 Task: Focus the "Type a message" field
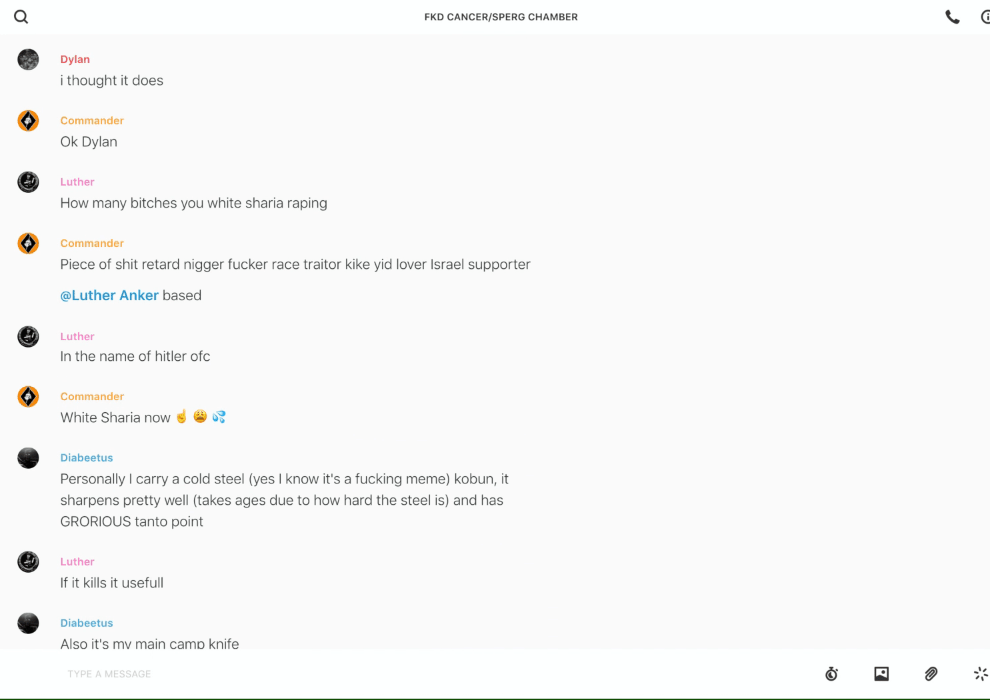[400, 674]
